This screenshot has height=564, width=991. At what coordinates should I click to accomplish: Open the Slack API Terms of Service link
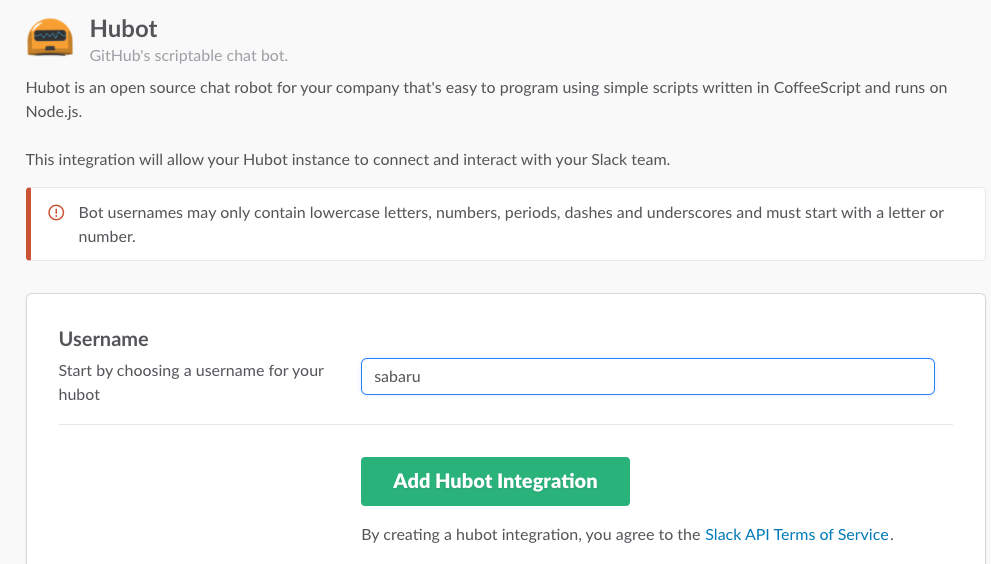796,534
